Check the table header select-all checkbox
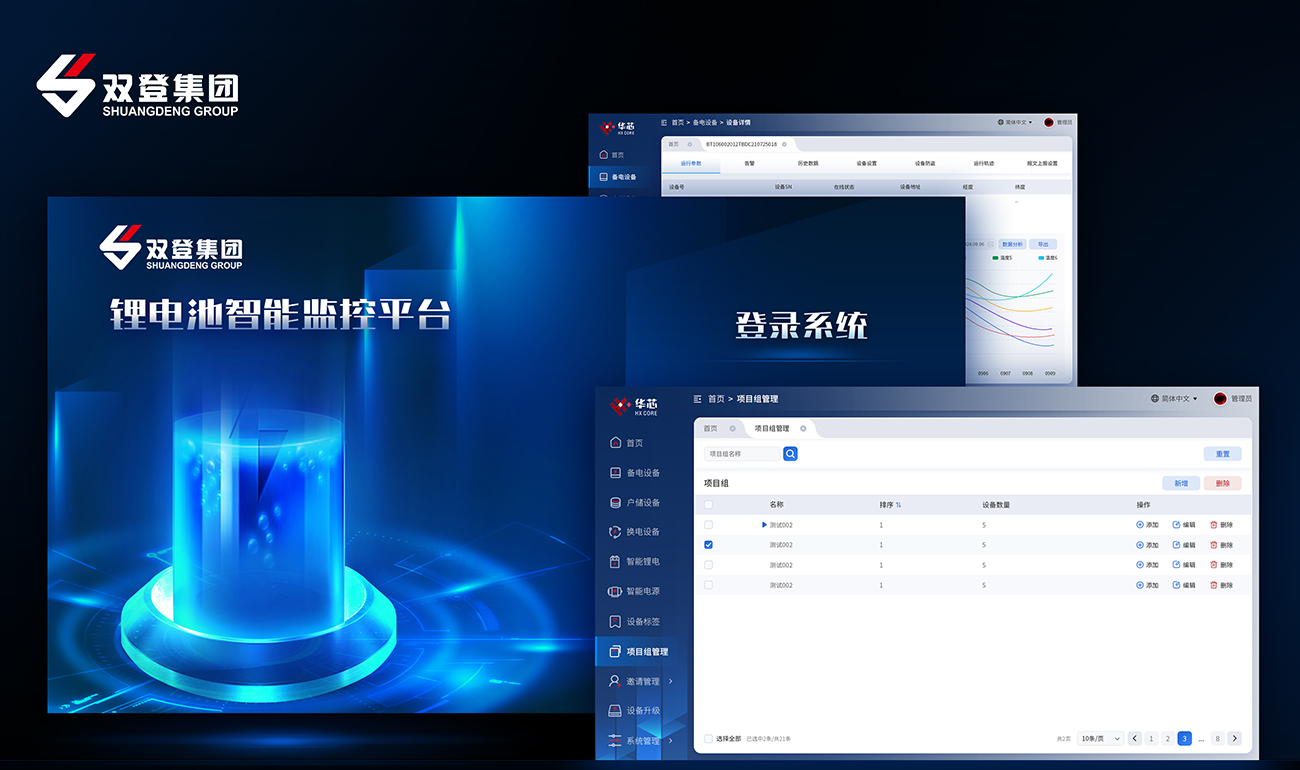Viewport: 1300px width, 770px height. click(709, 505)
